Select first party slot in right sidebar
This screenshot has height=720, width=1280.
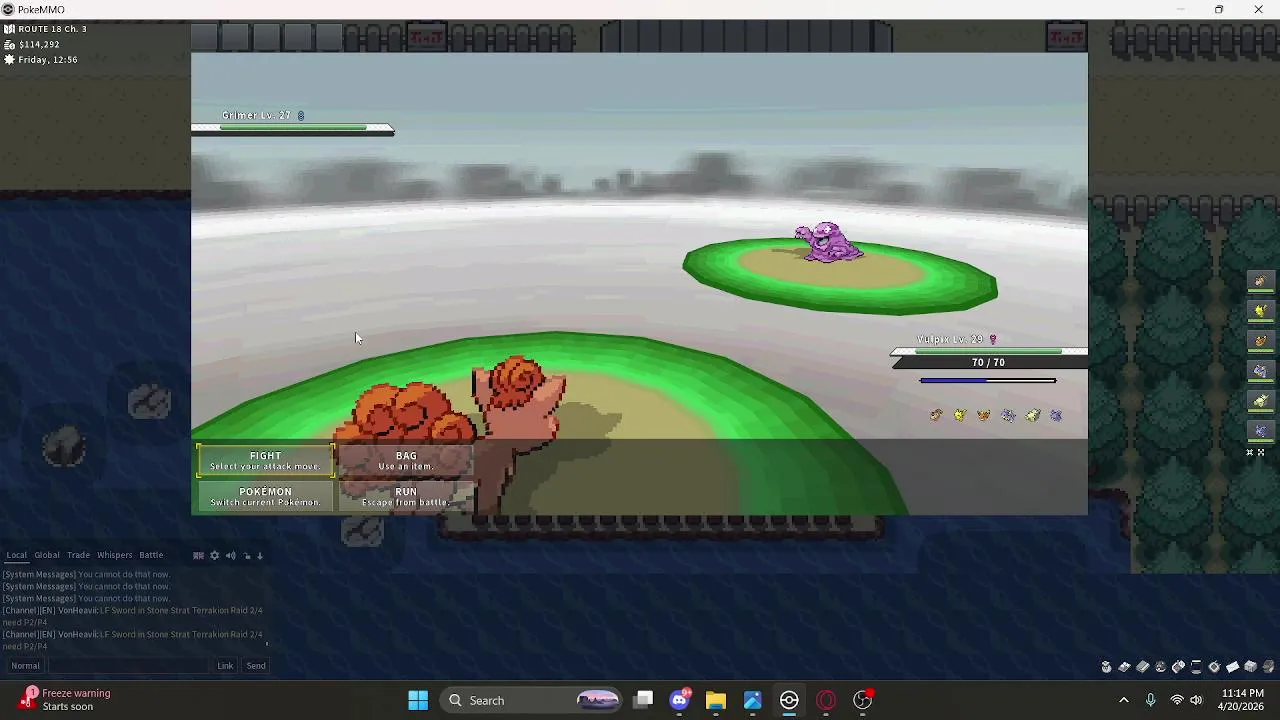1260,282
